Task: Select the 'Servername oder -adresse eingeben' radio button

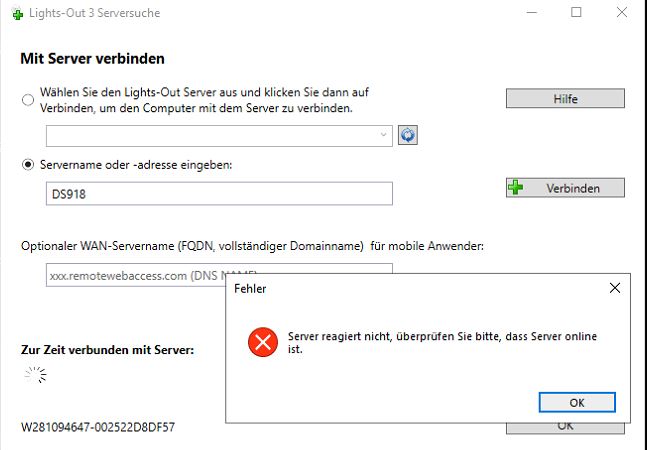Action: pyautogui.click(x=27, y=164)
